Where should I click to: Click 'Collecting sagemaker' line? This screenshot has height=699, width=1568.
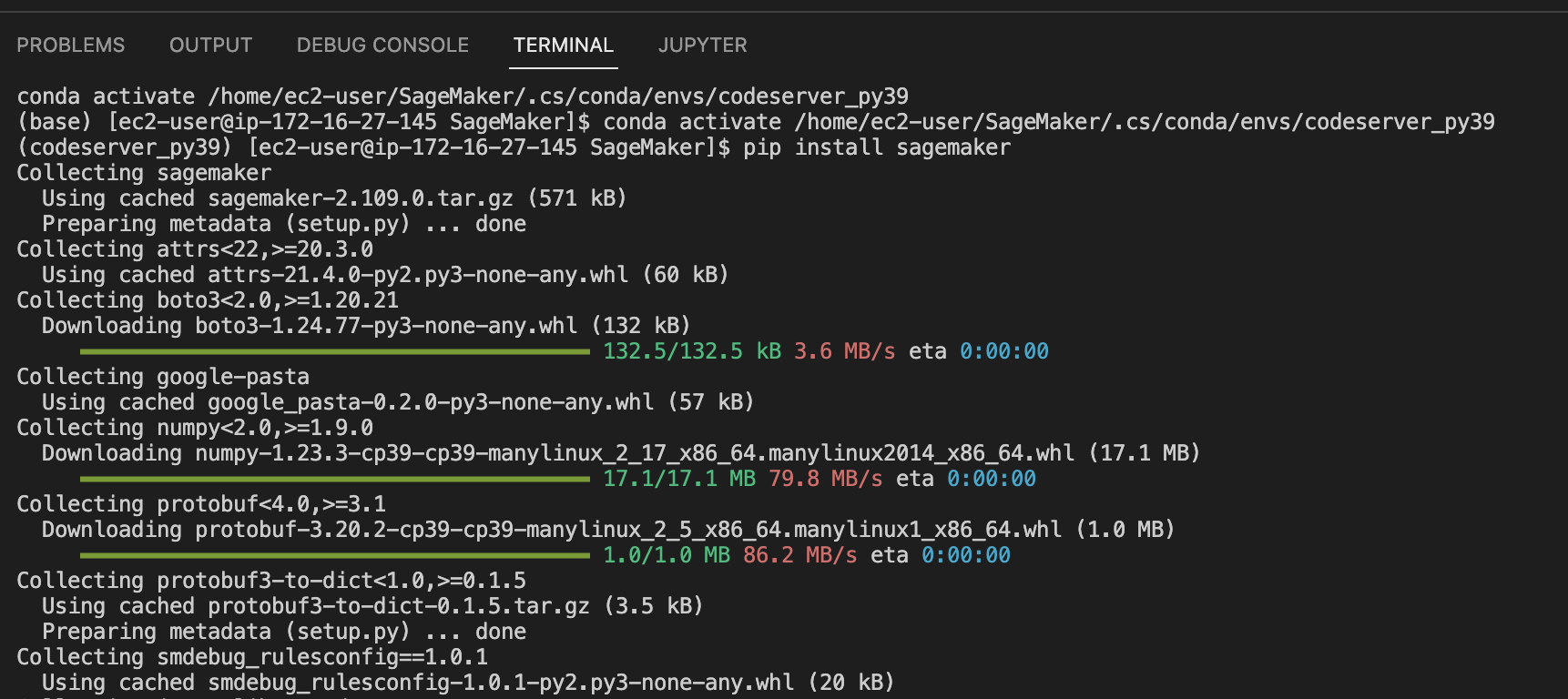pyautogui.click(x=144, y=173)
